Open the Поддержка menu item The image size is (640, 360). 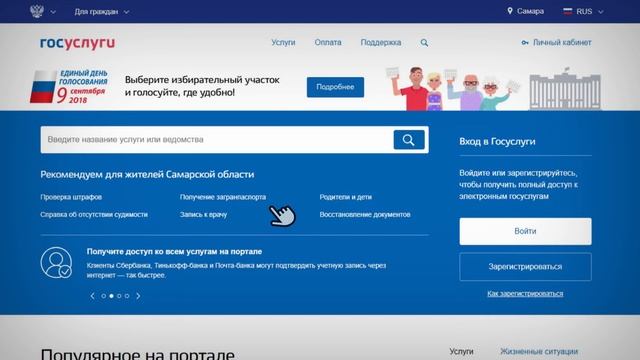381,42
